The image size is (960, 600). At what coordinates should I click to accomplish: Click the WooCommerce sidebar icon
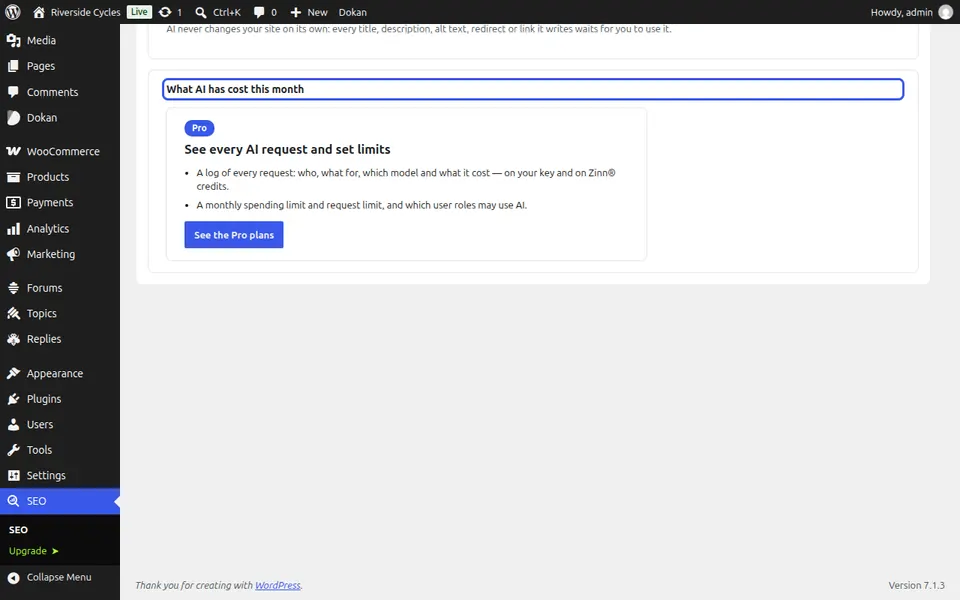coord(13,151)
